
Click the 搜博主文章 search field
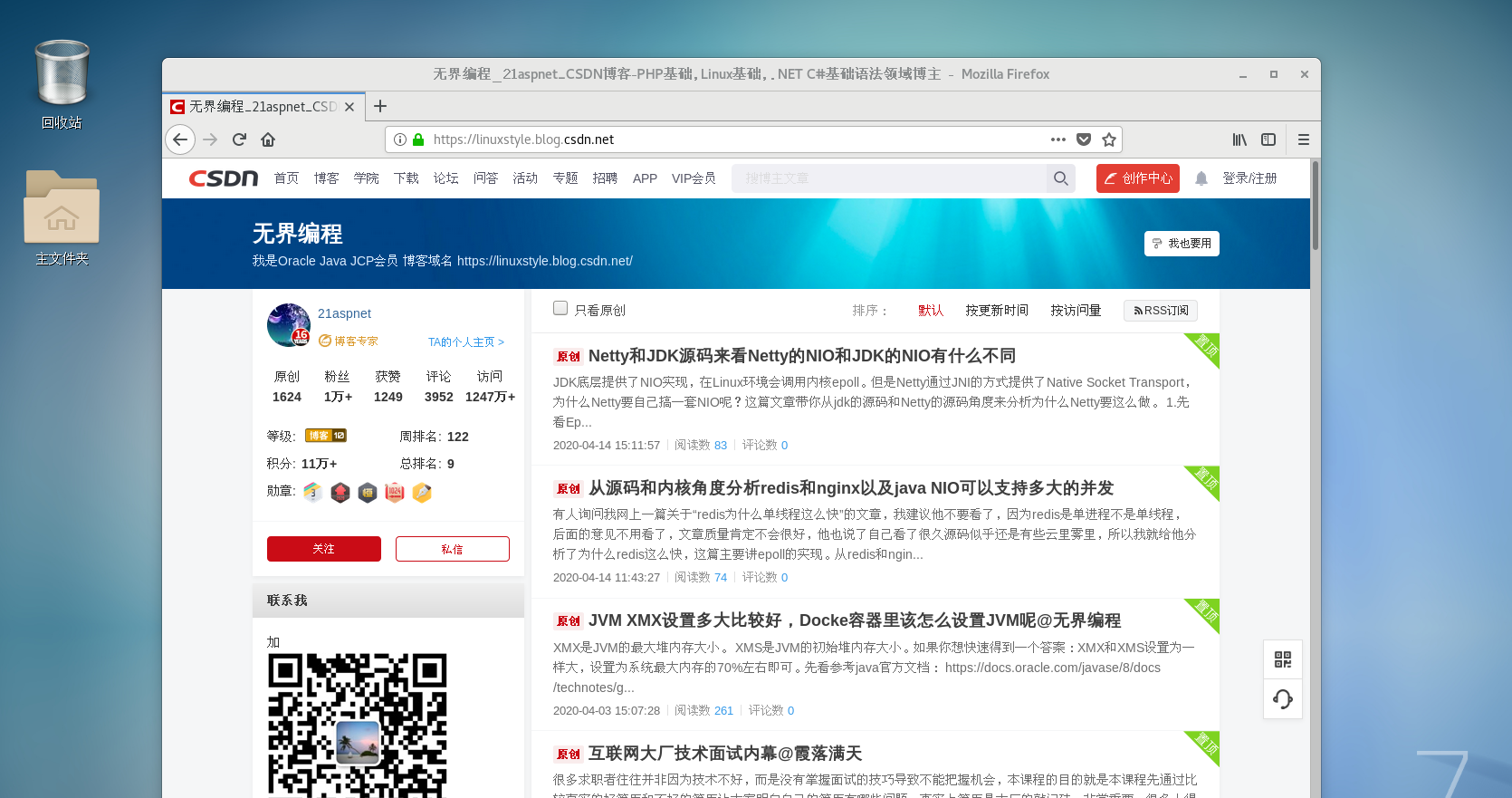coord(889,178)
